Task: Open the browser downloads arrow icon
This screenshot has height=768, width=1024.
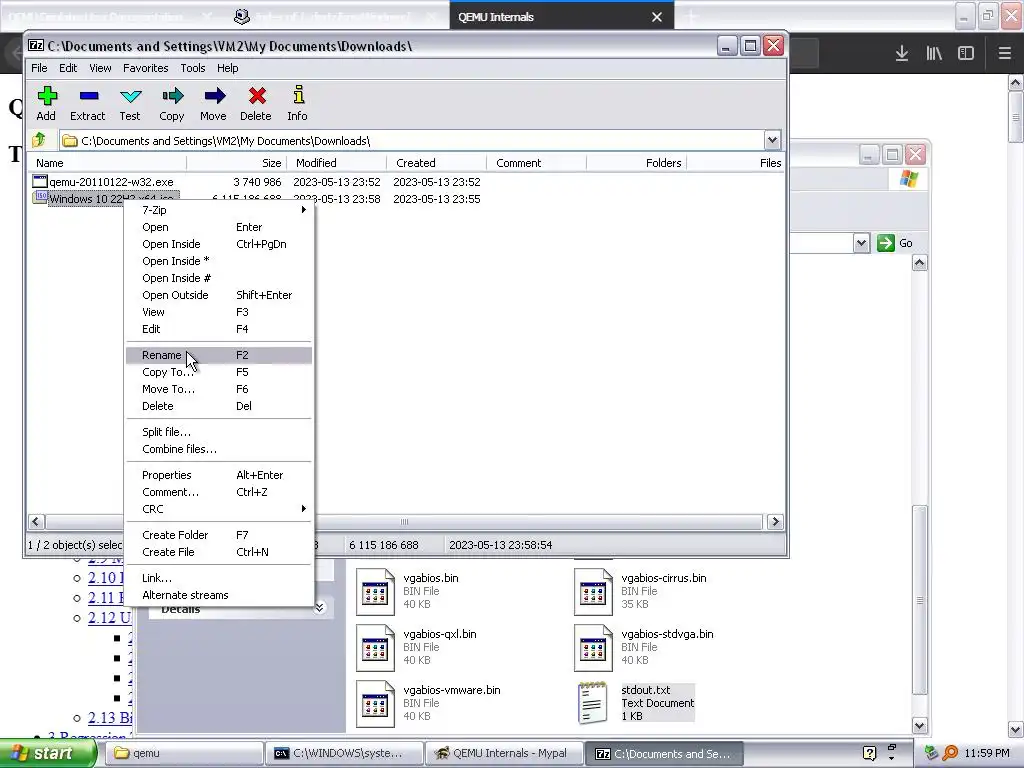Action: (901, 53)
